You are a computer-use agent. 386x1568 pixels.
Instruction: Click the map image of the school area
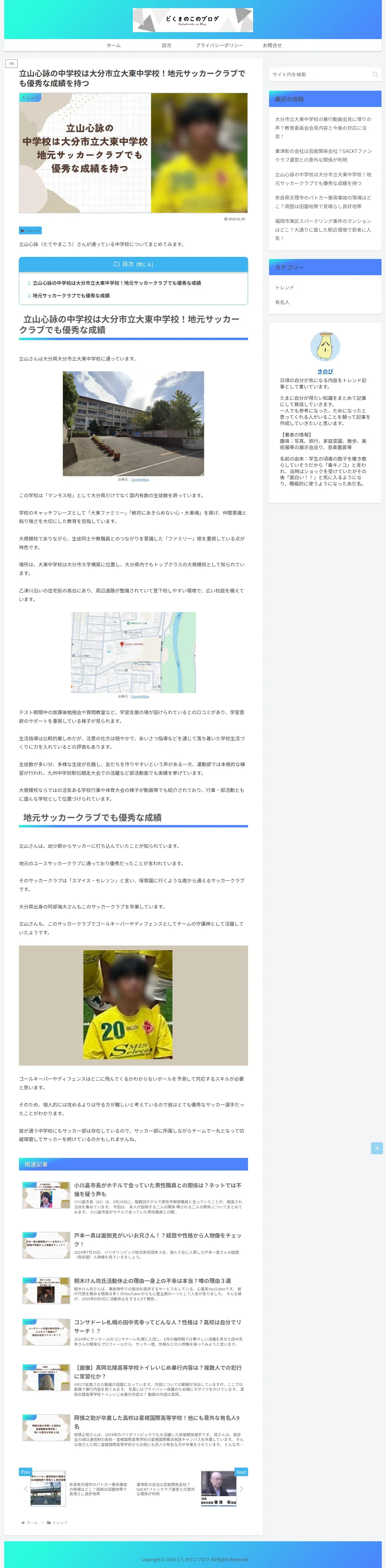tap(133, 653)
